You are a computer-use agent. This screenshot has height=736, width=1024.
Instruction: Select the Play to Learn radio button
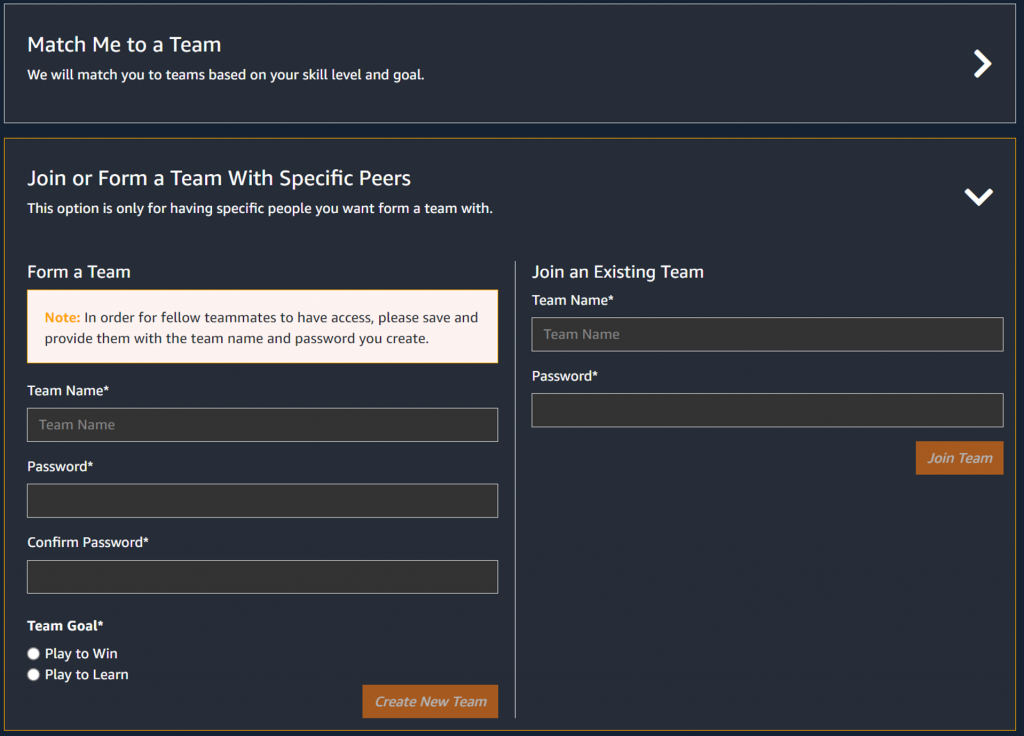point(33,675)
